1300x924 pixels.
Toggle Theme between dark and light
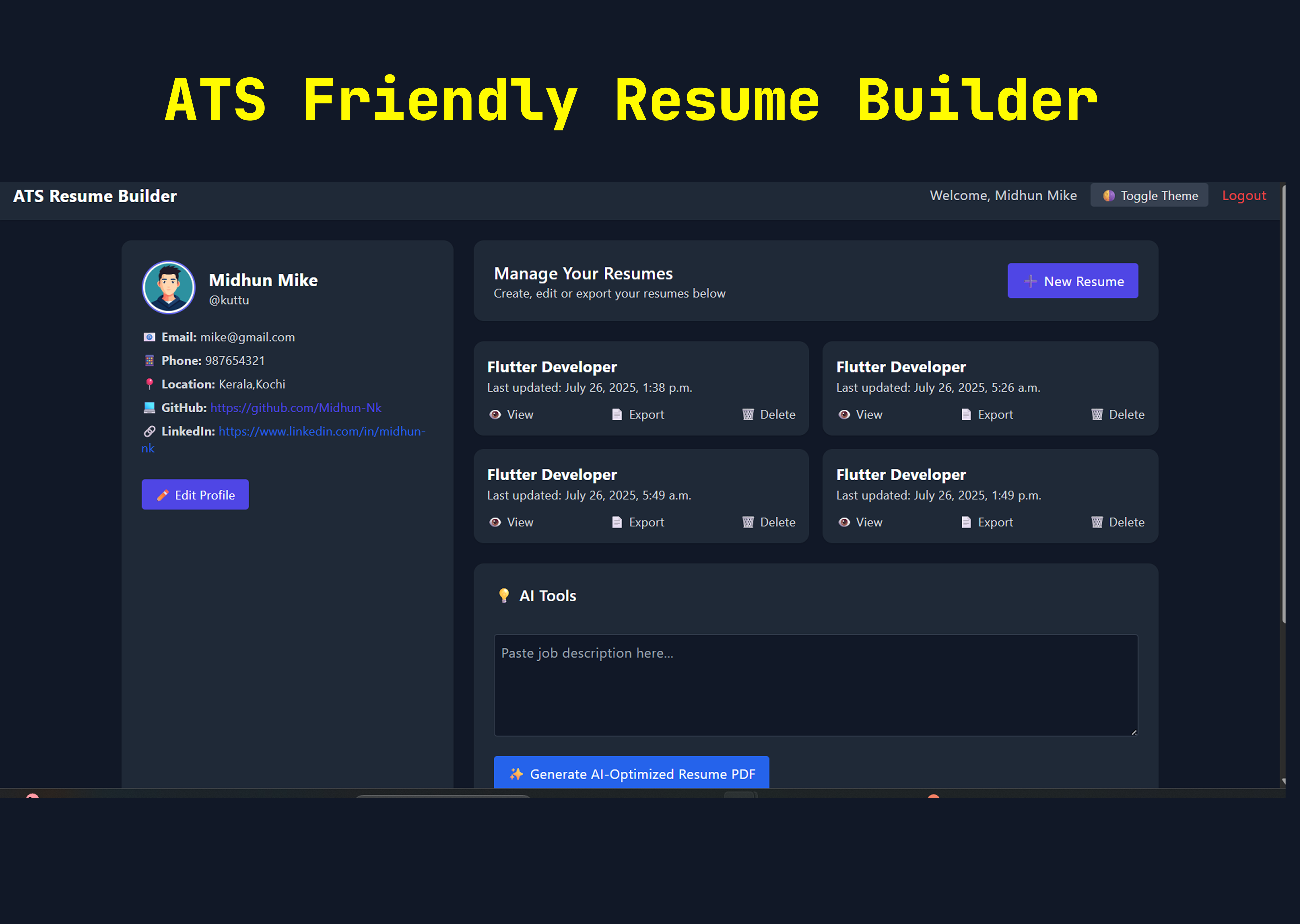point(1149,195)
